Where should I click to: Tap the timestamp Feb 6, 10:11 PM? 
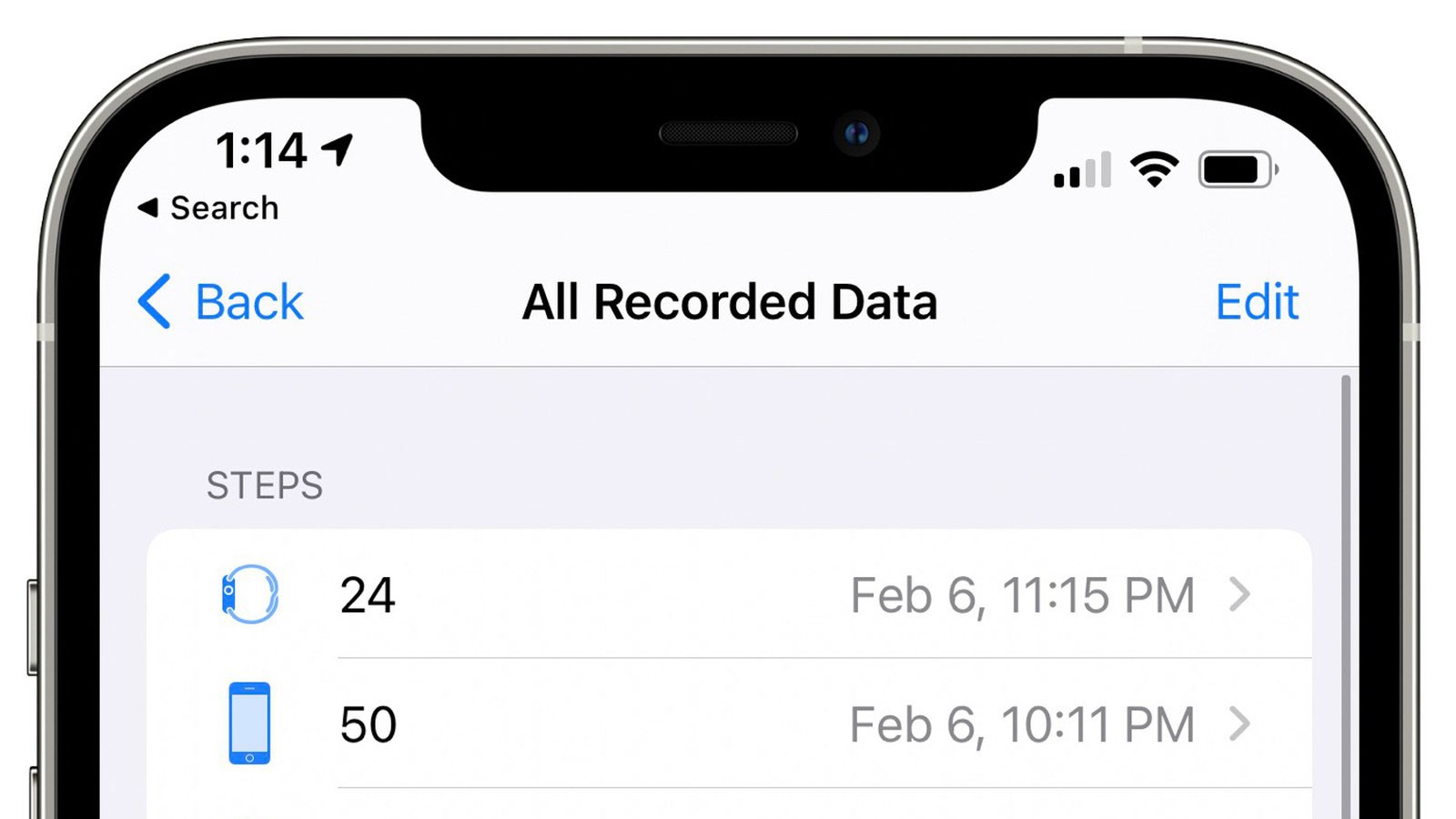tap(1022, 723)
